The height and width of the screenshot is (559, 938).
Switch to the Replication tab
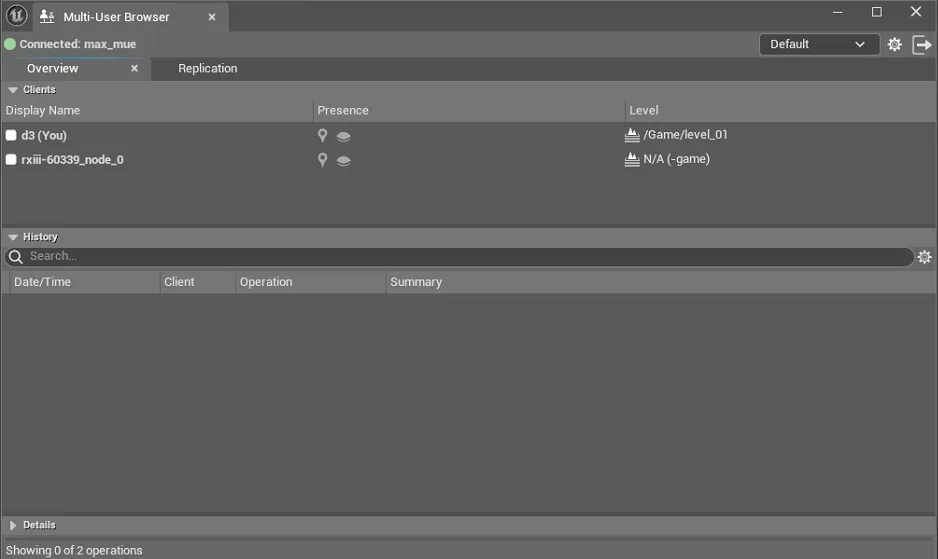point(207,69)
